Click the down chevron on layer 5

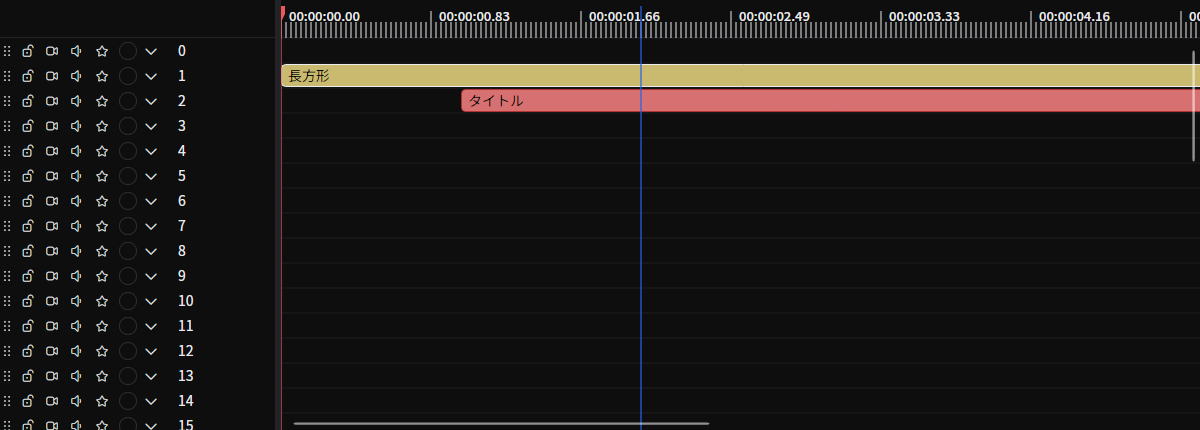[151, 176]
